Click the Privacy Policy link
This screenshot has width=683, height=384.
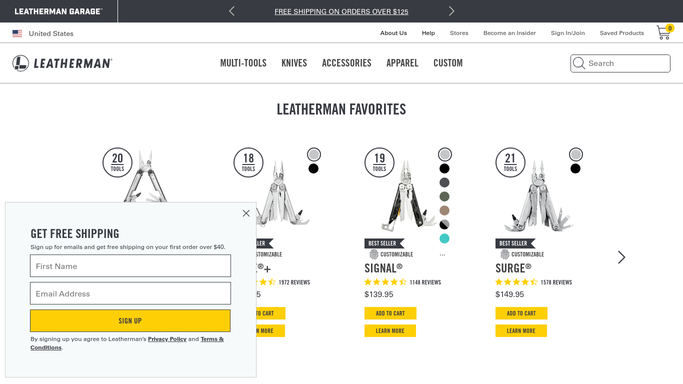(x=167, y=339)
